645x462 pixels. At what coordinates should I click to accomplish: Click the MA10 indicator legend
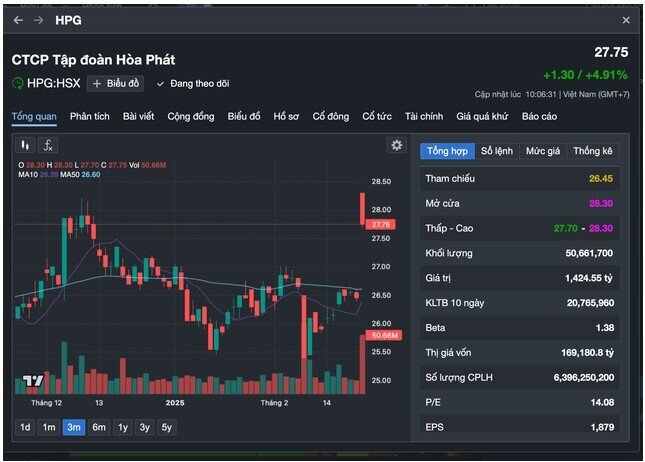pos(38,174)
